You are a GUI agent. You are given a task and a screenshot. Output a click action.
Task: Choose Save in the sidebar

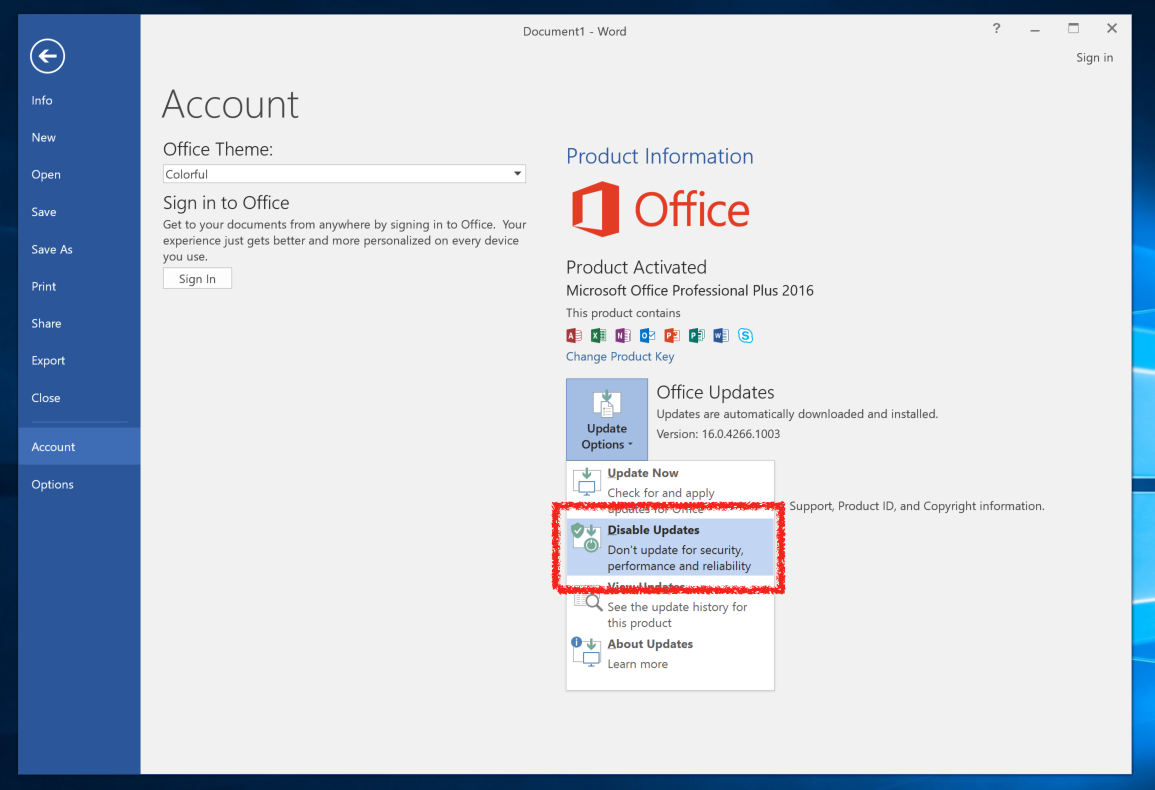[x=43, y=212]
